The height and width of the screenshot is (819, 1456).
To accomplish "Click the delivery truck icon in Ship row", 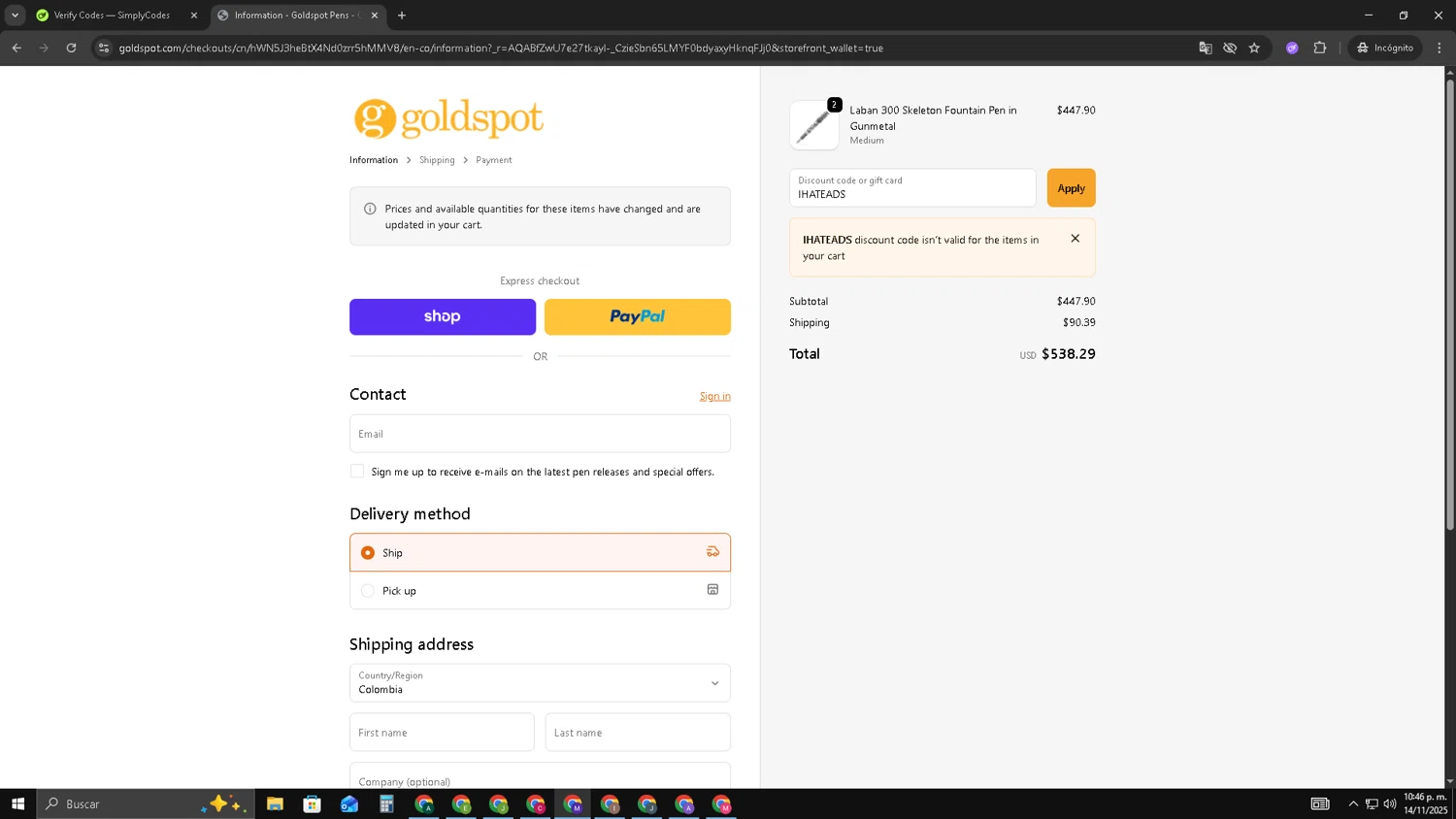I will pos(712,552).
